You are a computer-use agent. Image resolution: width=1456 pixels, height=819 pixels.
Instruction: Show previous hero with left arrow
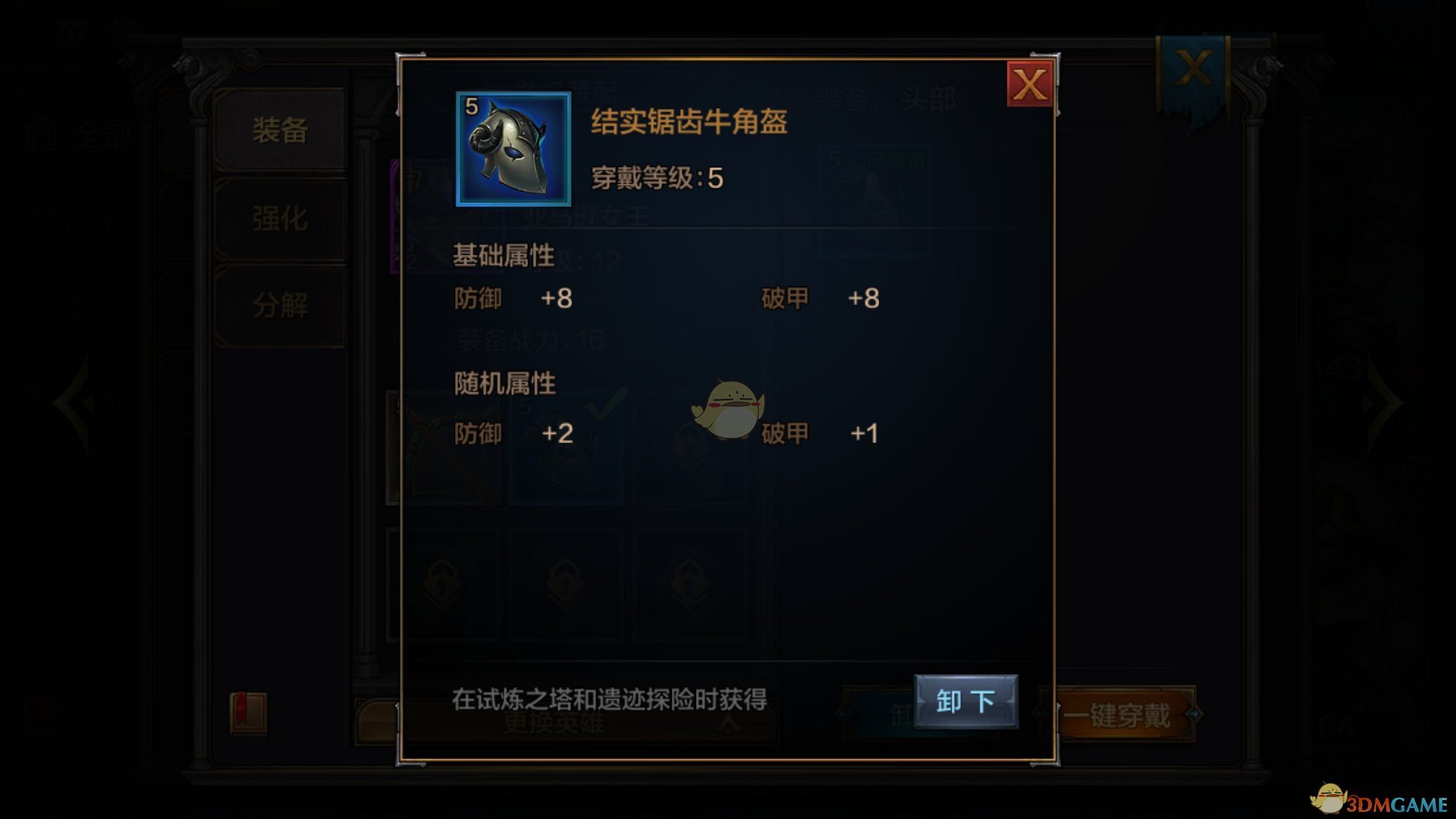tap(72, 403)
